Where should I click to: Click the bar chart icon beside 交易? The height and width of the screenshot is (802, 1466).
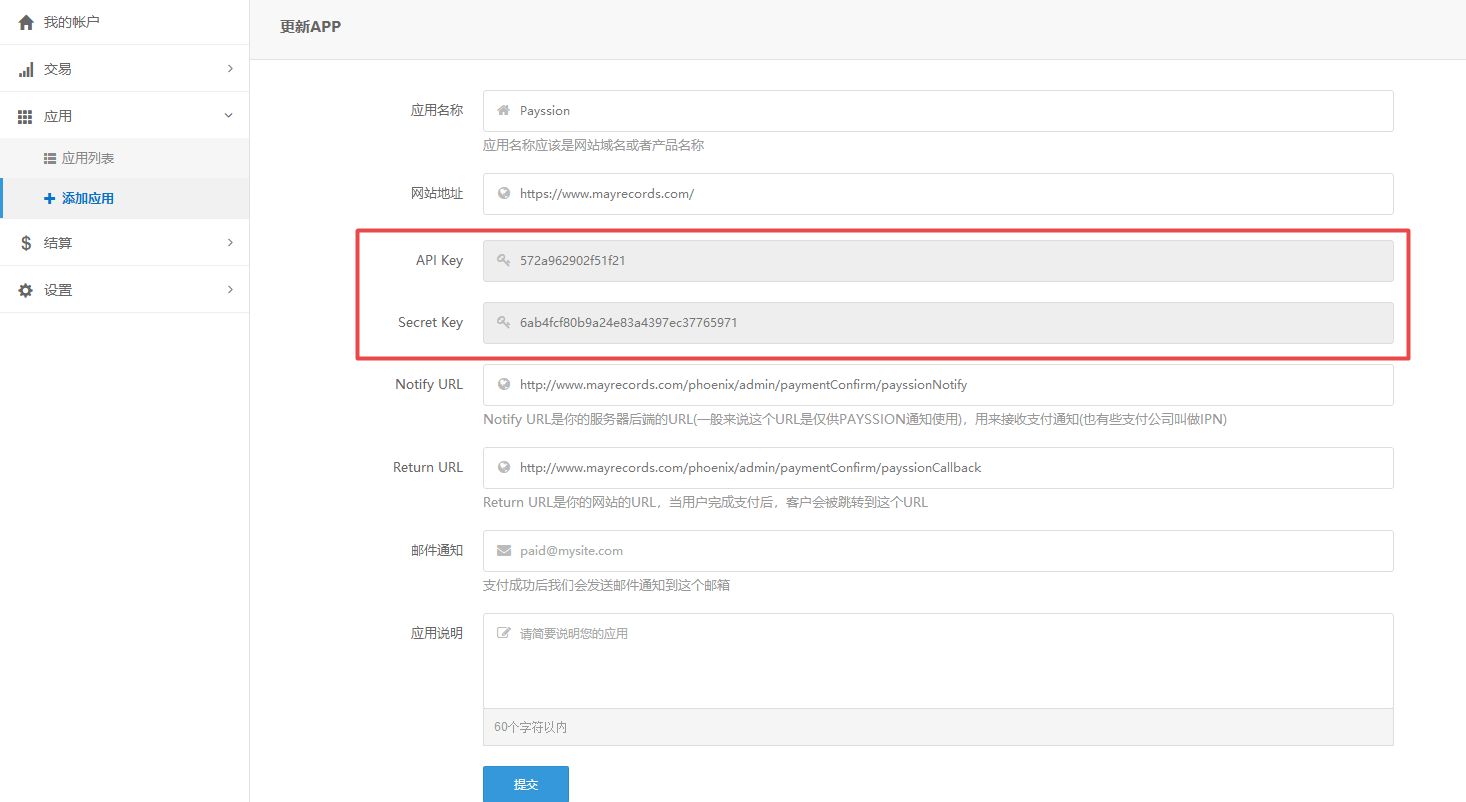click(x=26, y=70)
